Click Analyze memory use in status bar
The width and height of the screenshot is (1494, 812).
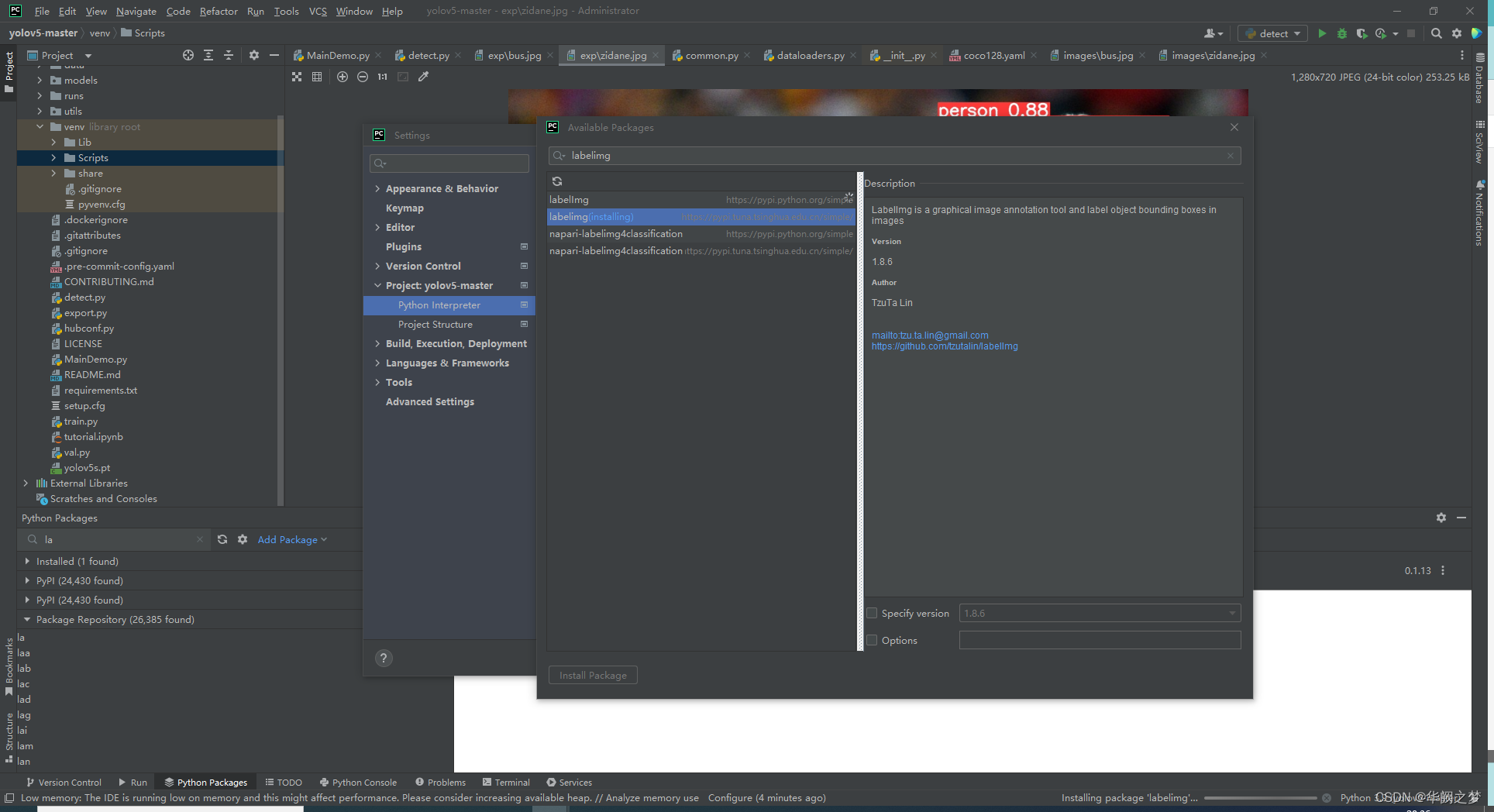click(x=652, y=797)
